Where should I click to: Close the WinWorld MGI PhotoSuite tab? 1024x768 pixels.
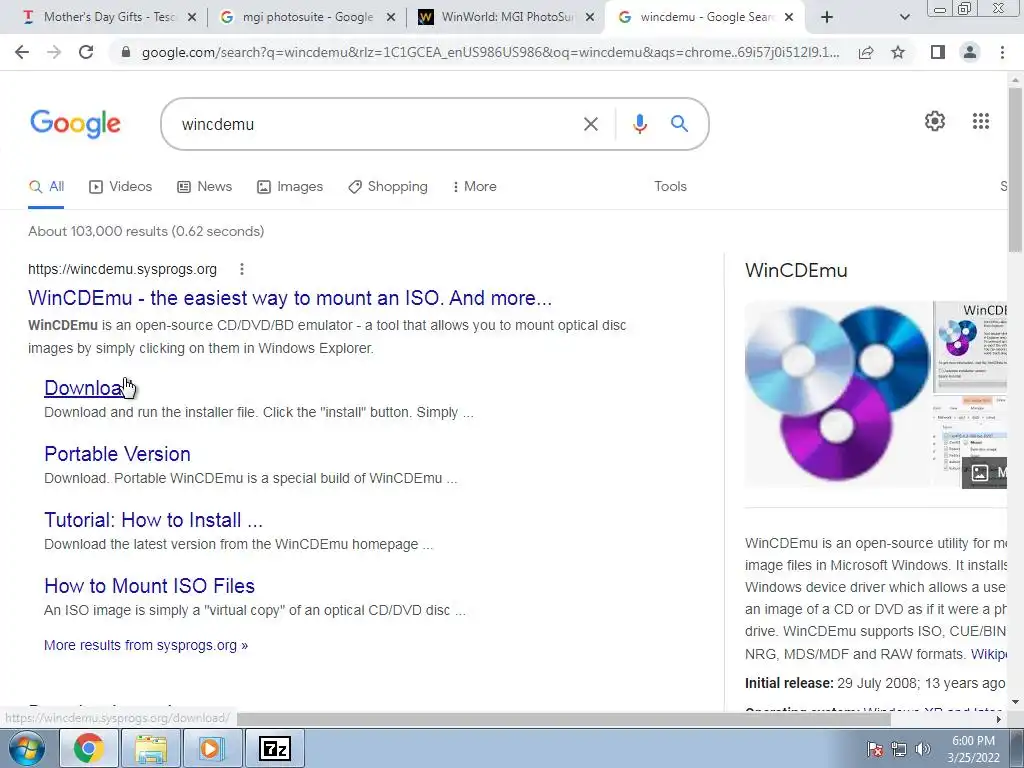(590, 17)
